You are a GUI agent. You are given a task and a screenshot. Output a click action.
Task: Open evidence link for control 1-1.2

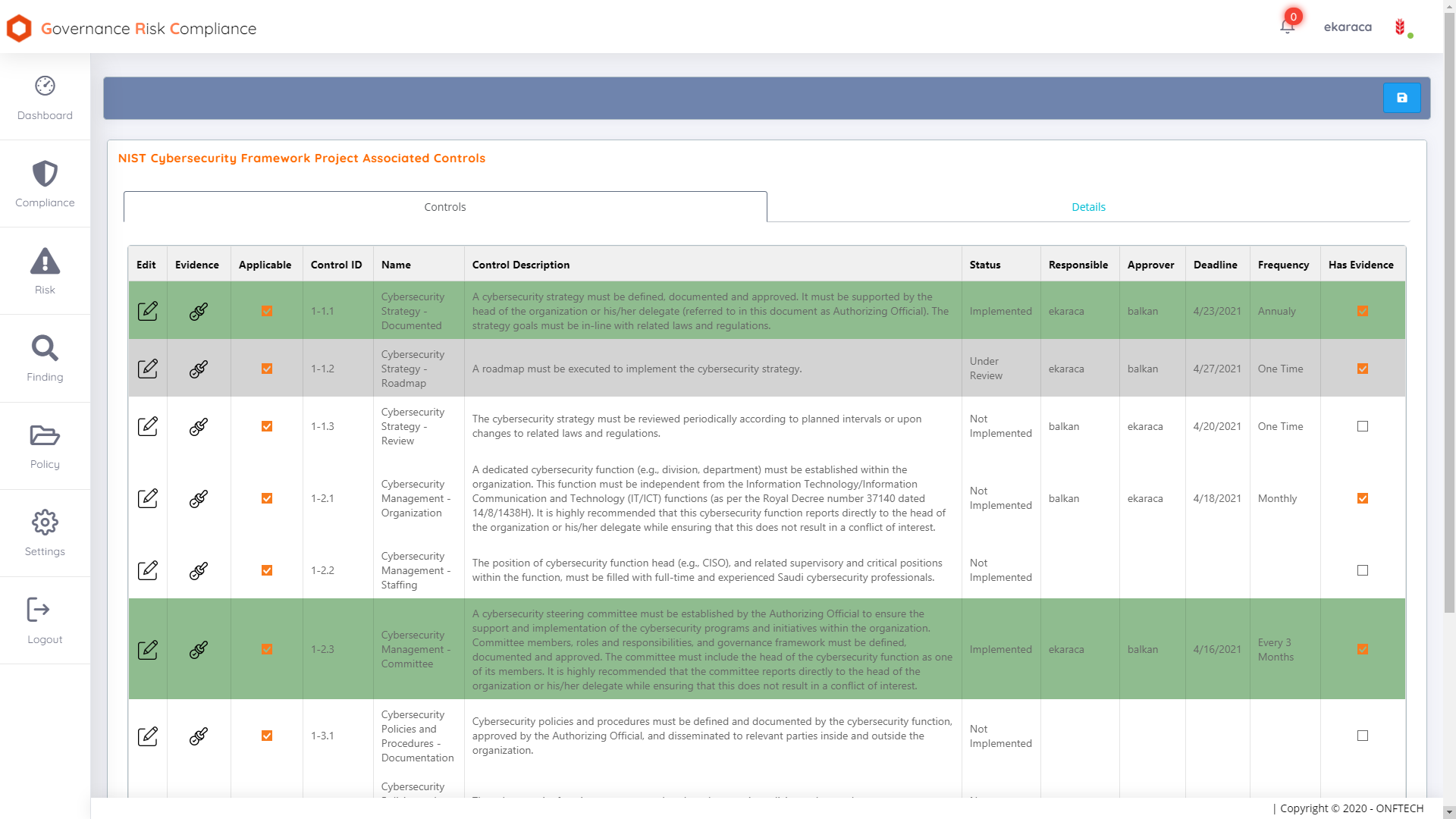pos(199,369)
